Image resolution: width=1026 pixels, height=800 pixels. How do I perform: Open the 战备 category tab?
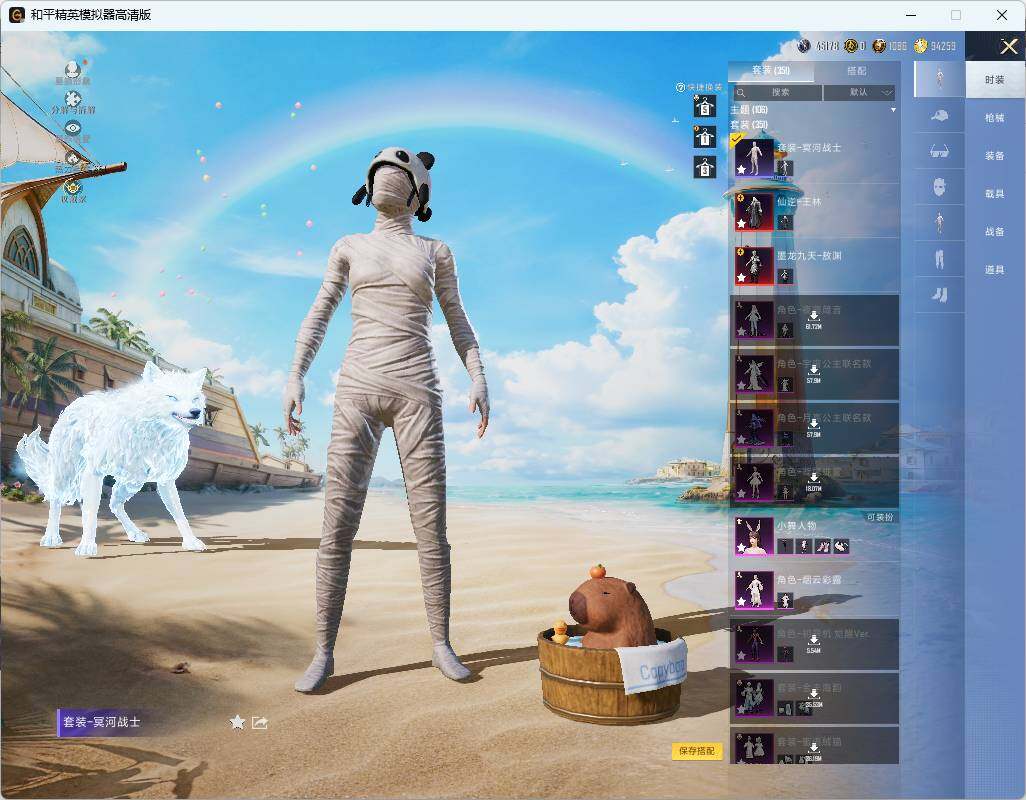pyautogui.click(x=995, y=232)
